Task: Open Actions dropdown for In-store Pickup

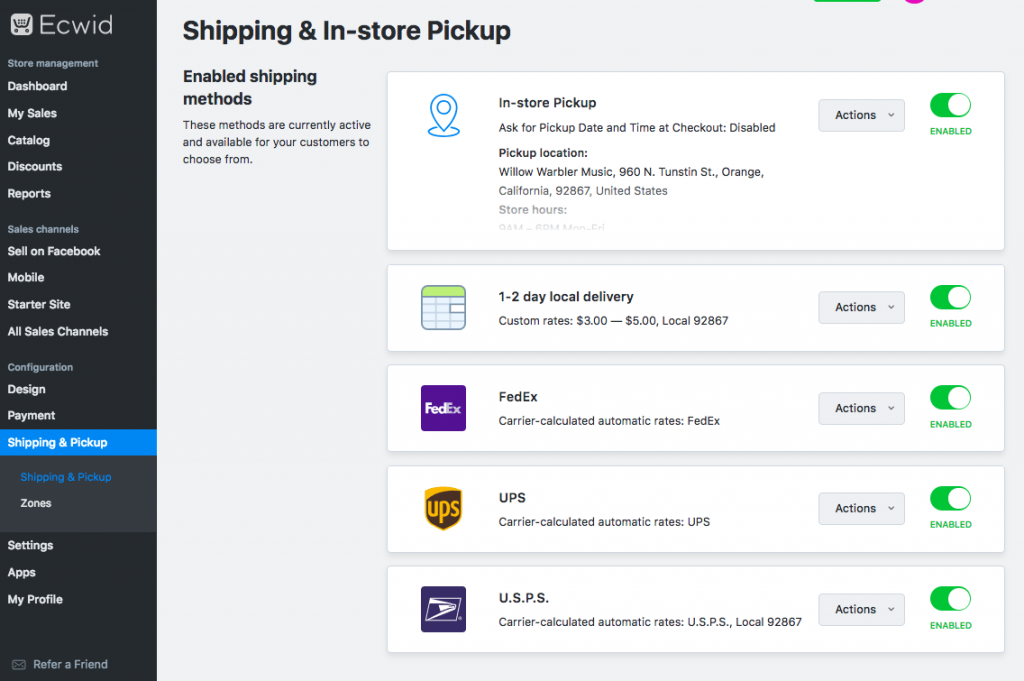Action: [861, 115]
